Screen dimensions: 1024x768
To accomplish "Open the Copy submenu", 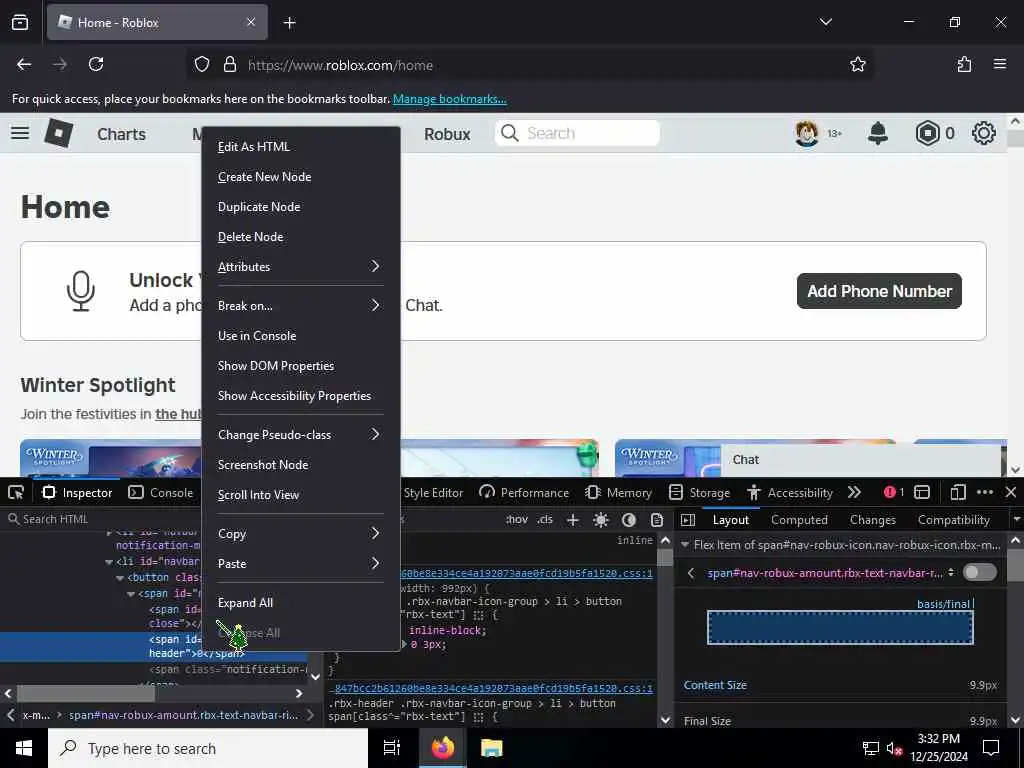I will pyautogui.click(x=300, y=534).
